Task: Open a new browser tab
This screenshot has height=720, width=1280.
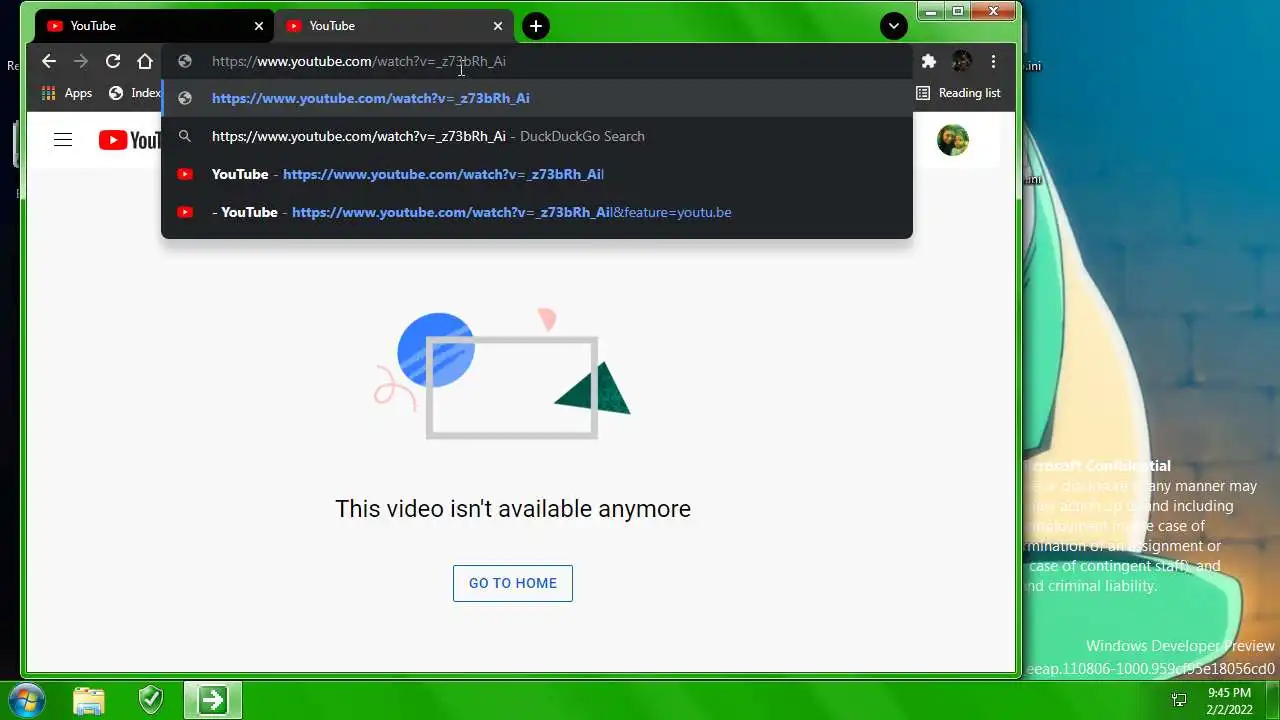Action: [536, 26]
